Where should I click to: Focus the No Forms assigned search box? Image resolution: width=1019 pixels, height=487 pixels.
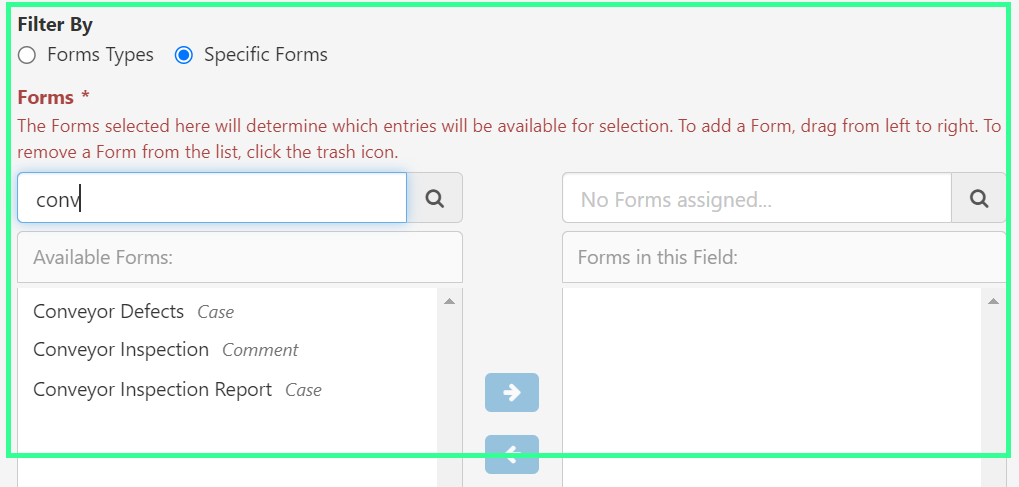point(756,198)
